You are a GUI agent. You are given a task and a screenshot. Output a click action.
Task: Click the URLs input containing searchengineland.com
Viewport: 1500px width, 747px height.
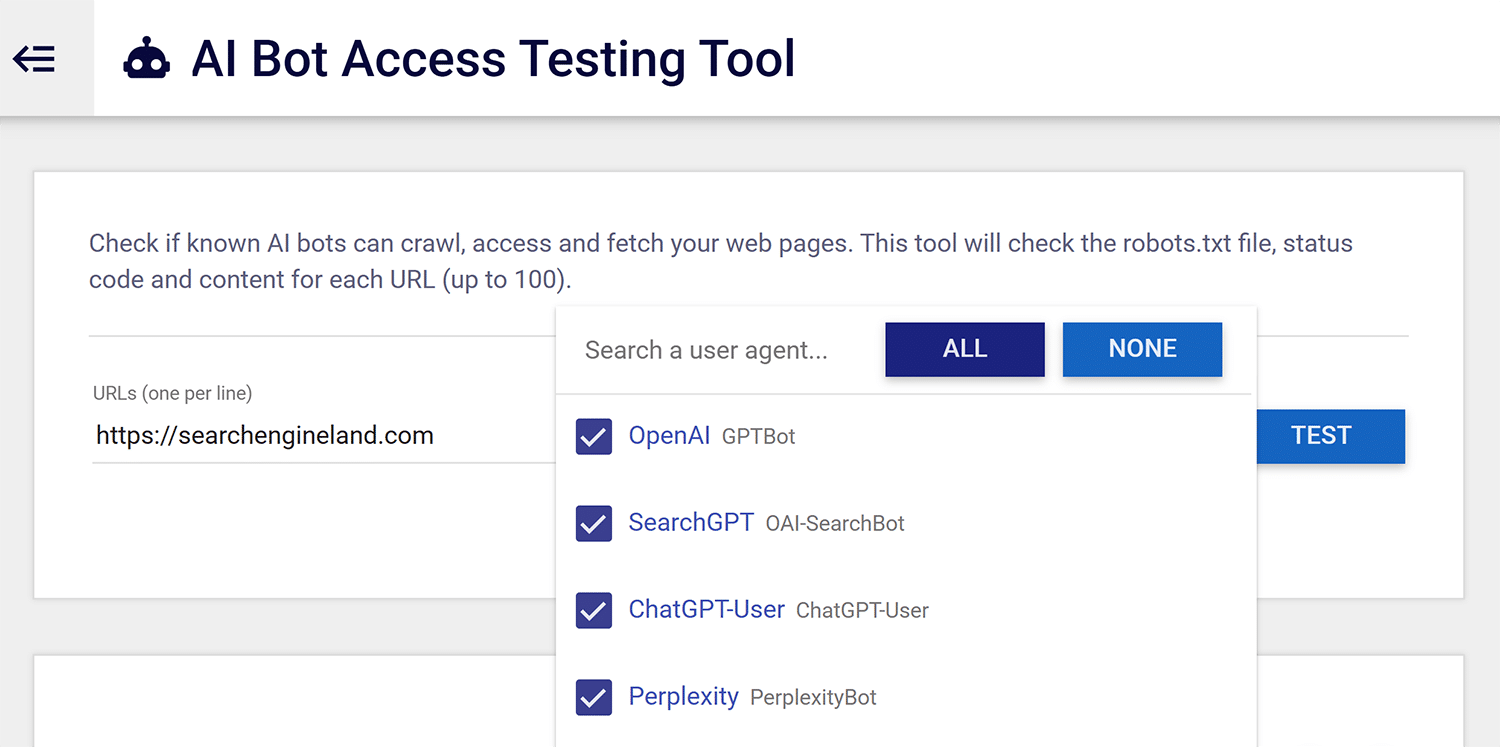click(324, 436)
